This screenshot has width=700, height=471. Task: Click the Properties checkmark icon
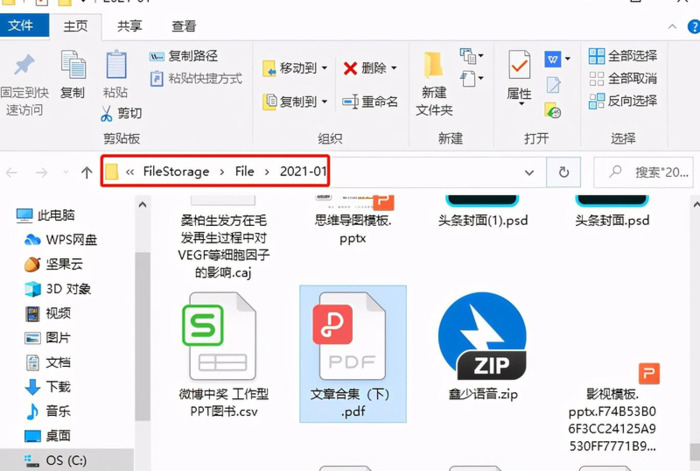pos(519,65)
